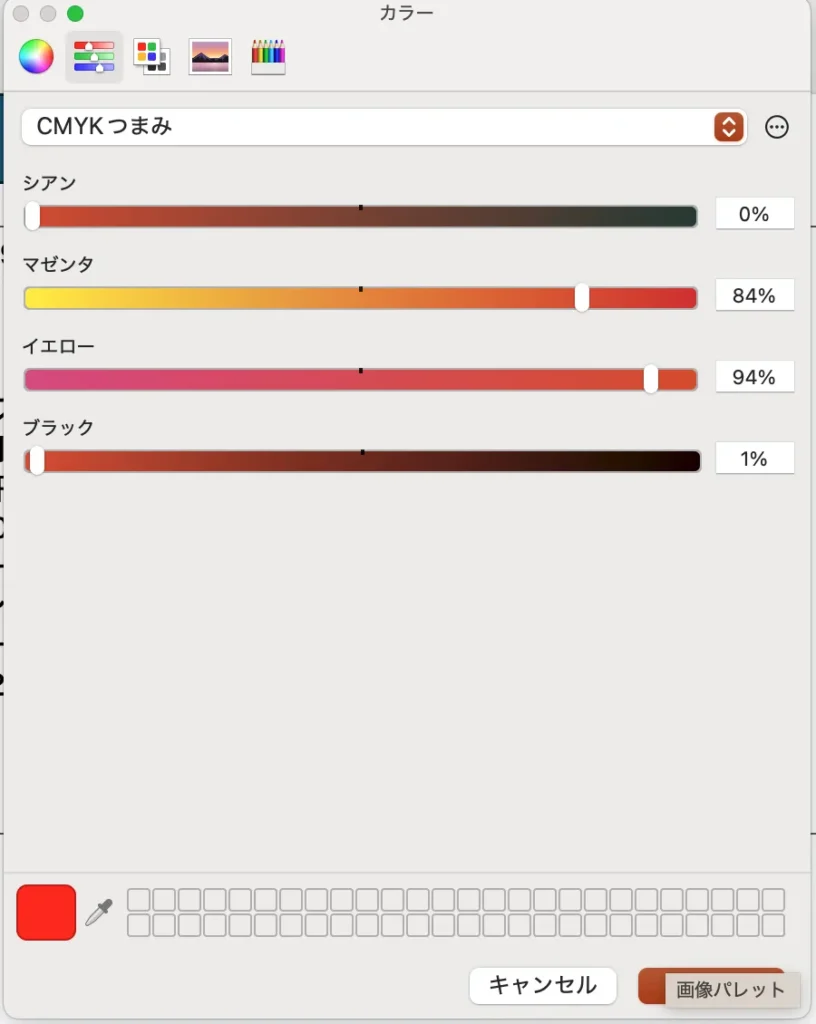Edit the イエロー 94% value field
This screenshot has width=816, height=1024.
754,377
